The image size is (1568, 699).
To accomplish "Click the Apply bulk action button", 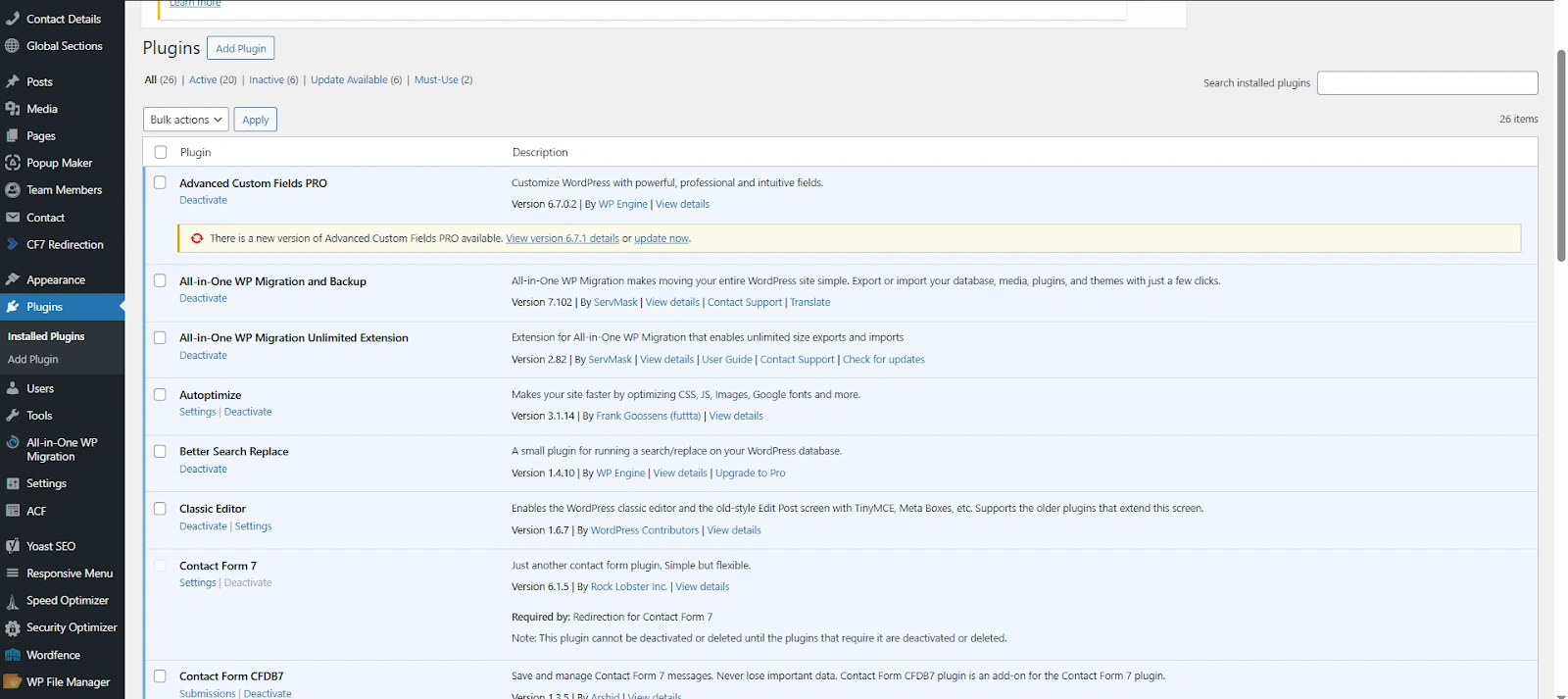I will tap(256, 120).
